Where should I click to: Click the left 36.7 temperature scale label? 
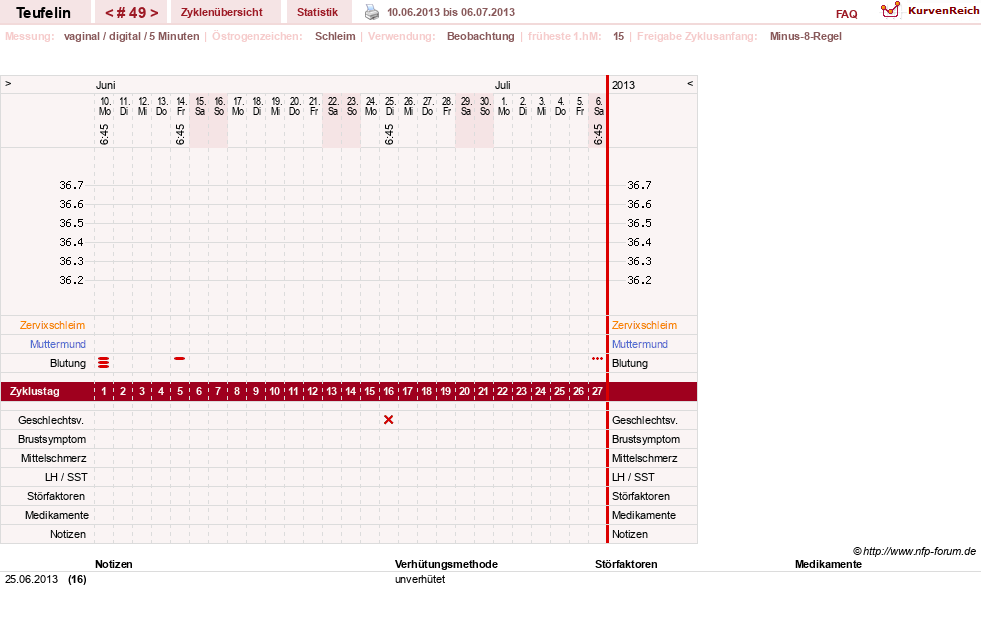pos(71,185)
